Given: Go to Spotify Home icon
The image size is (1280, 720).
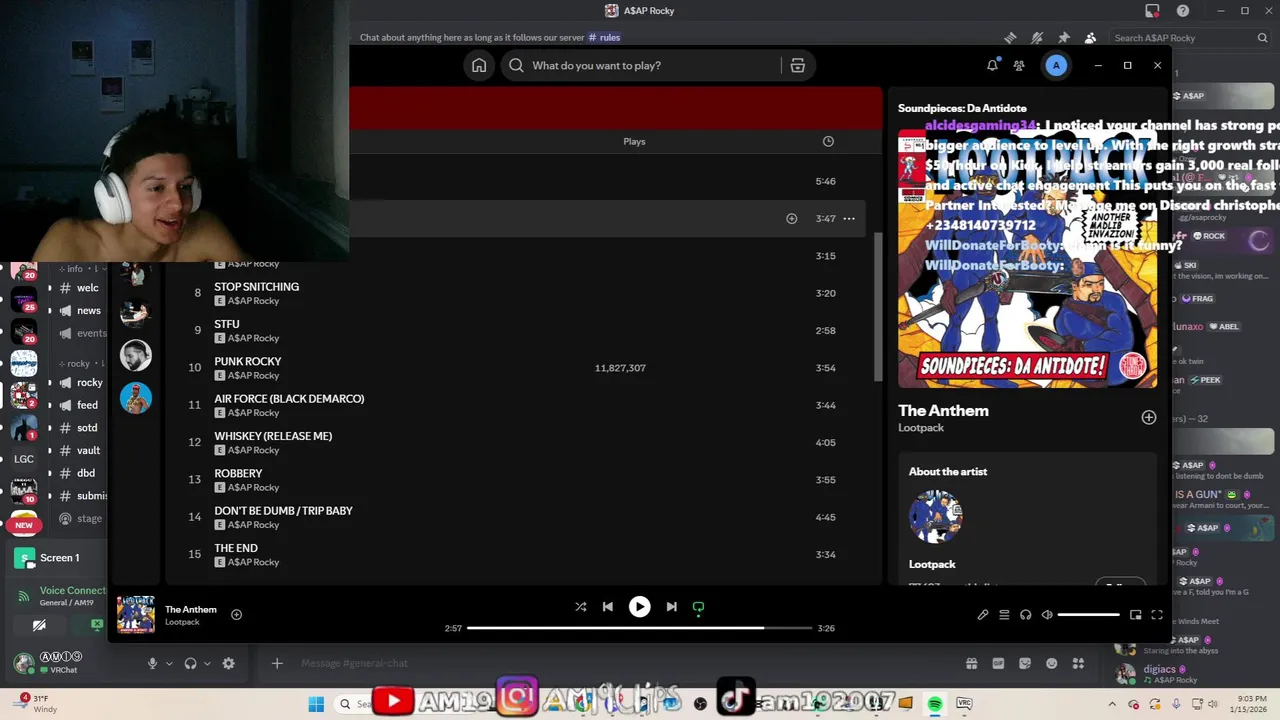Looking at the screenshot, I should pos(479,65).
